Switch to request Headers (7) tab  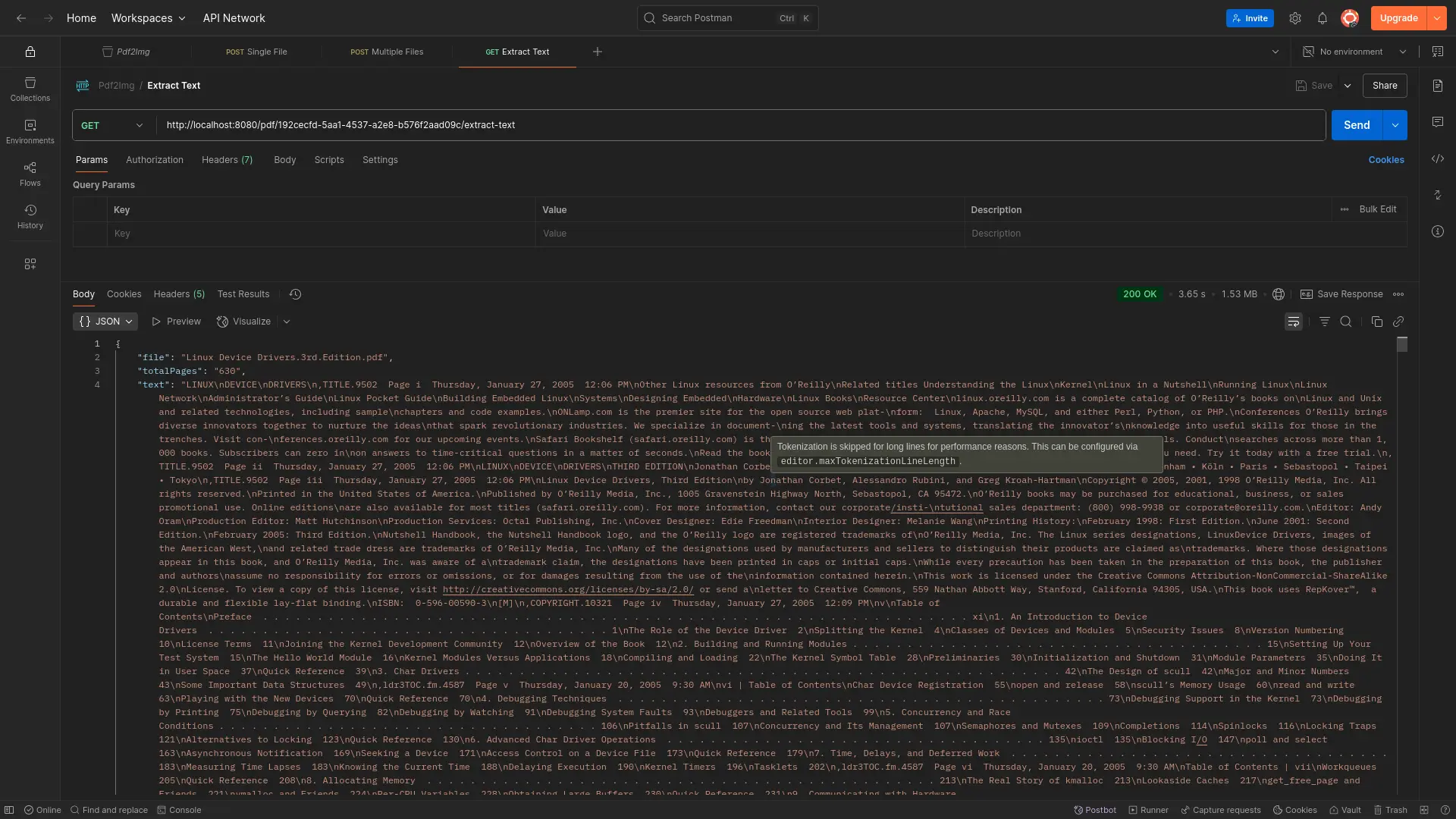(x=227, y=160)
